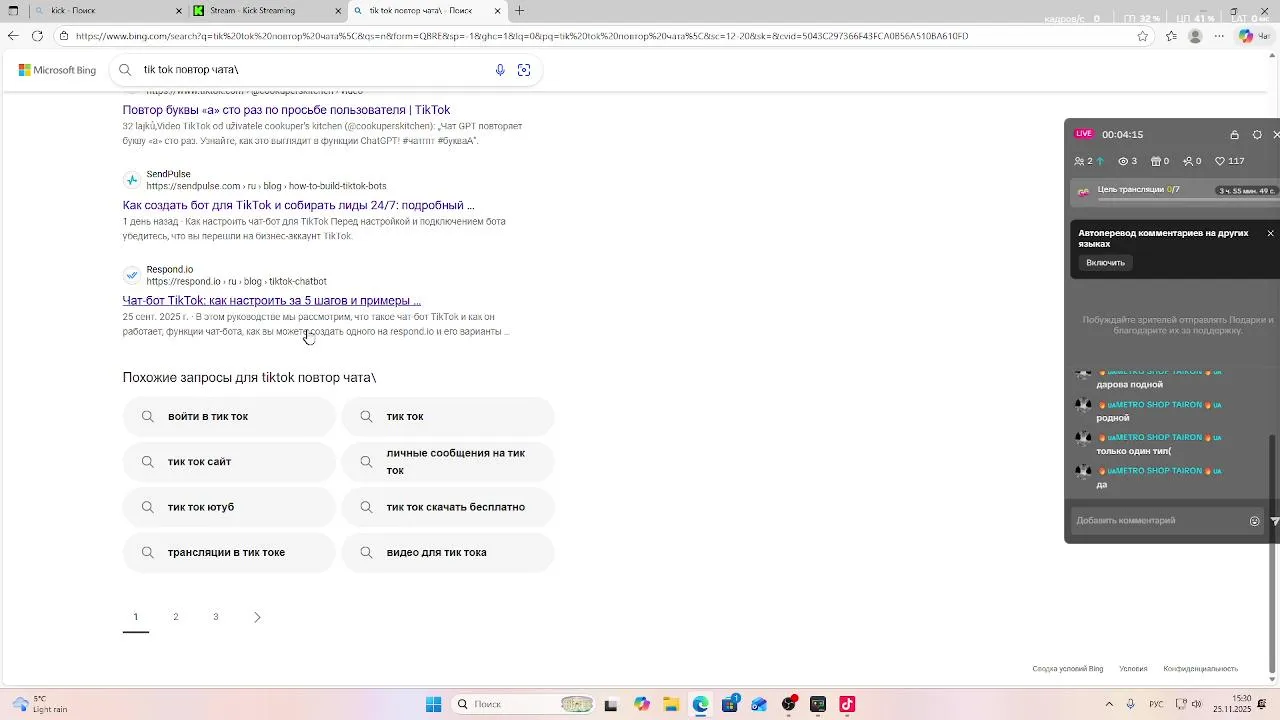Open the Сводка условий Bing footer link
The height and width of the screenshot is (720, 1280).
click(1067, 669)
